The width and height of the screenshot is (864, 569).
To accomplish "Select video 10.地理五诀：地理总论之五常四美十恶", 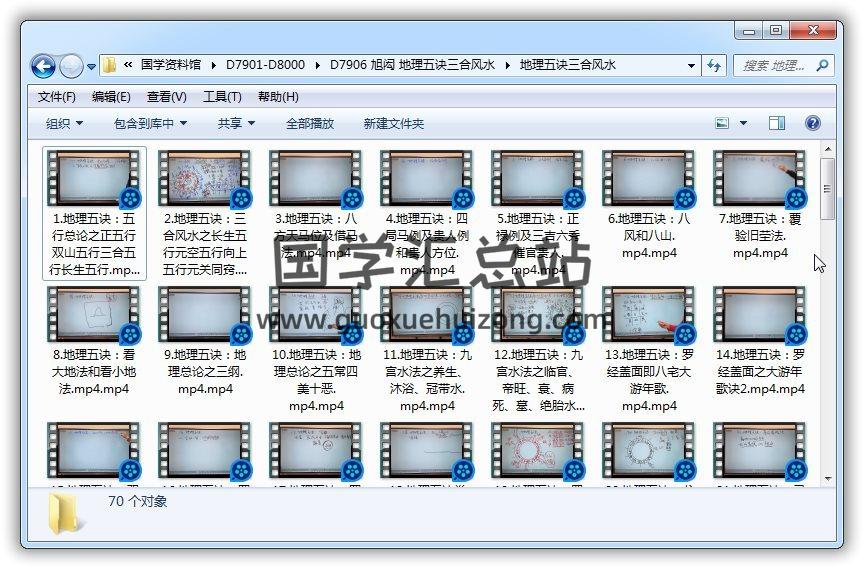I will pos(316,349).
